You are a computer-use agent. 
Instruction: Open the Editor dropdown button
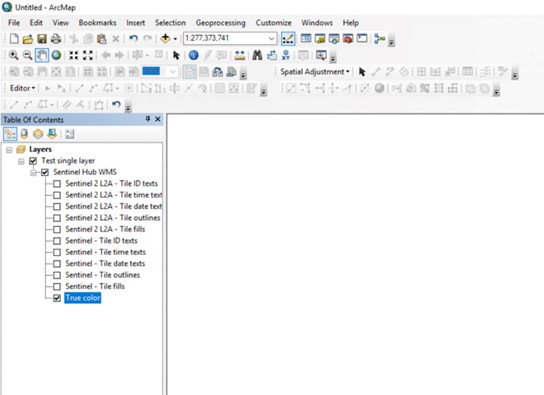(22, 88)
